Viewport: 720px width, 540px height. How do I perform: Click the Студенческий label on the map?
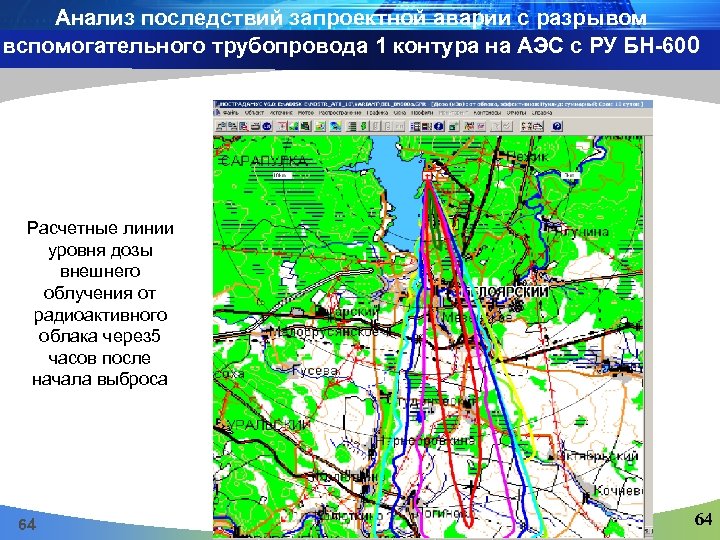pyautogui.click(x=434, y=401)
